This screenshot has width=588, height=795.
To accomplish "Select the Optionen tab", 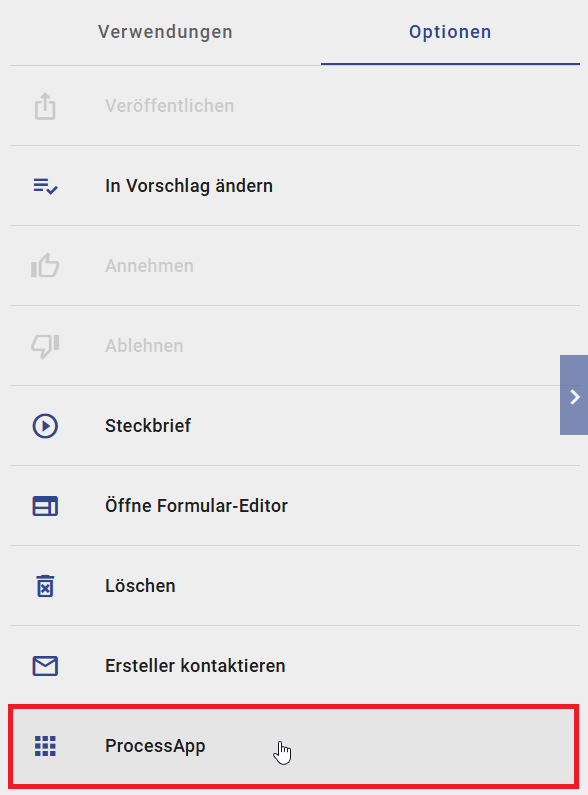I will click(450, 32).
